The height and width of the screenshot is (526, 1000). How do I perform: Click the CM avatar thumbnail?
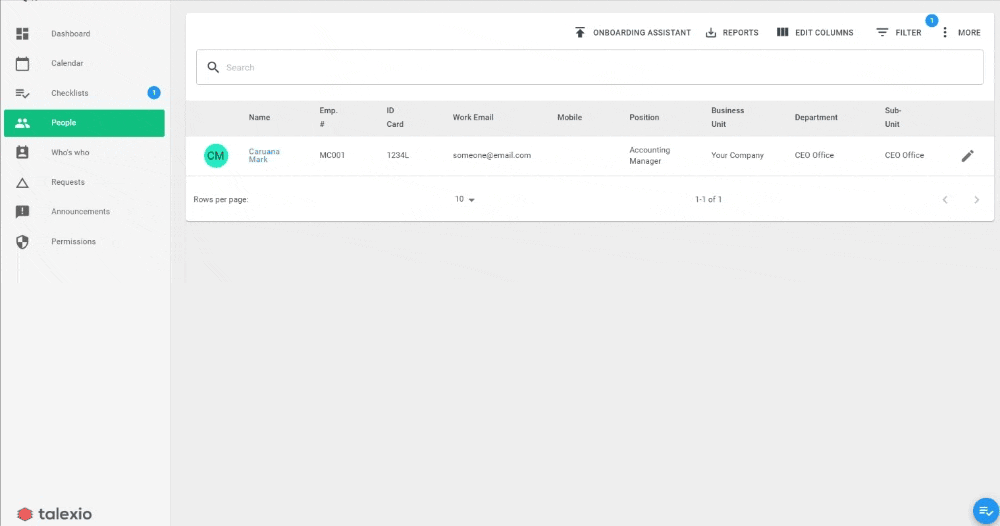tap(216, 156)
